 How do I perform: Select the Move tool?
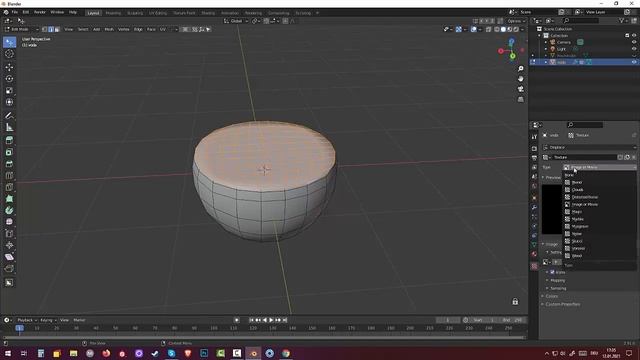(9, 67)
